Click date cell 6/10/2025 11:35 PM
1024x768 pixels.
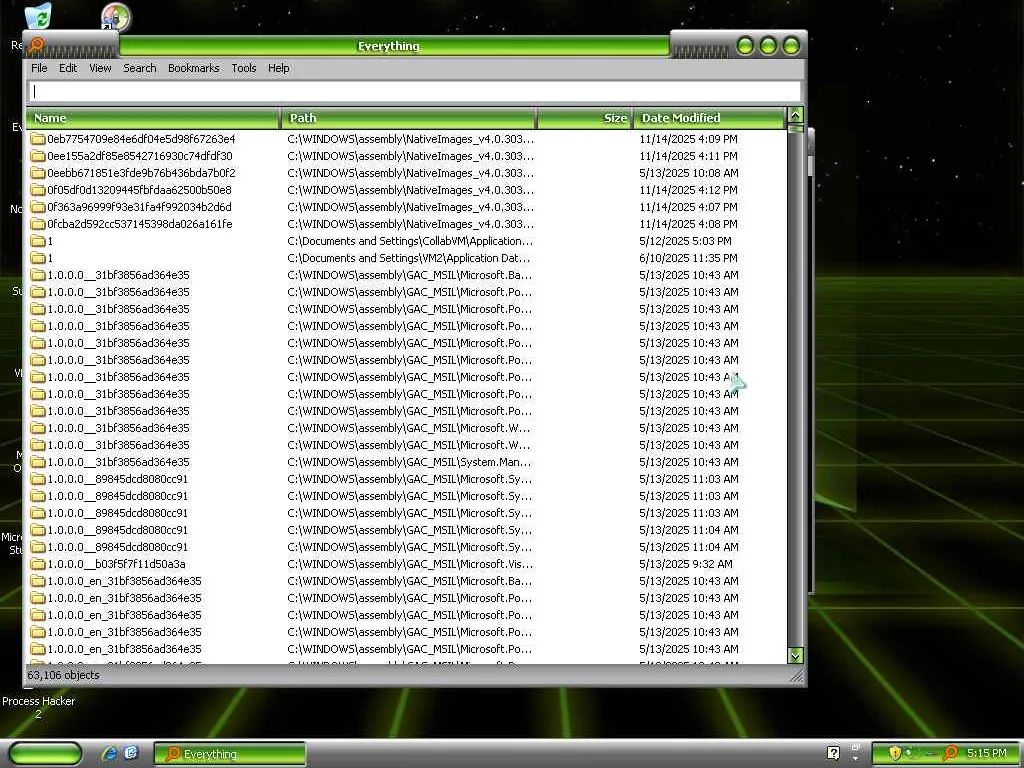688,258
